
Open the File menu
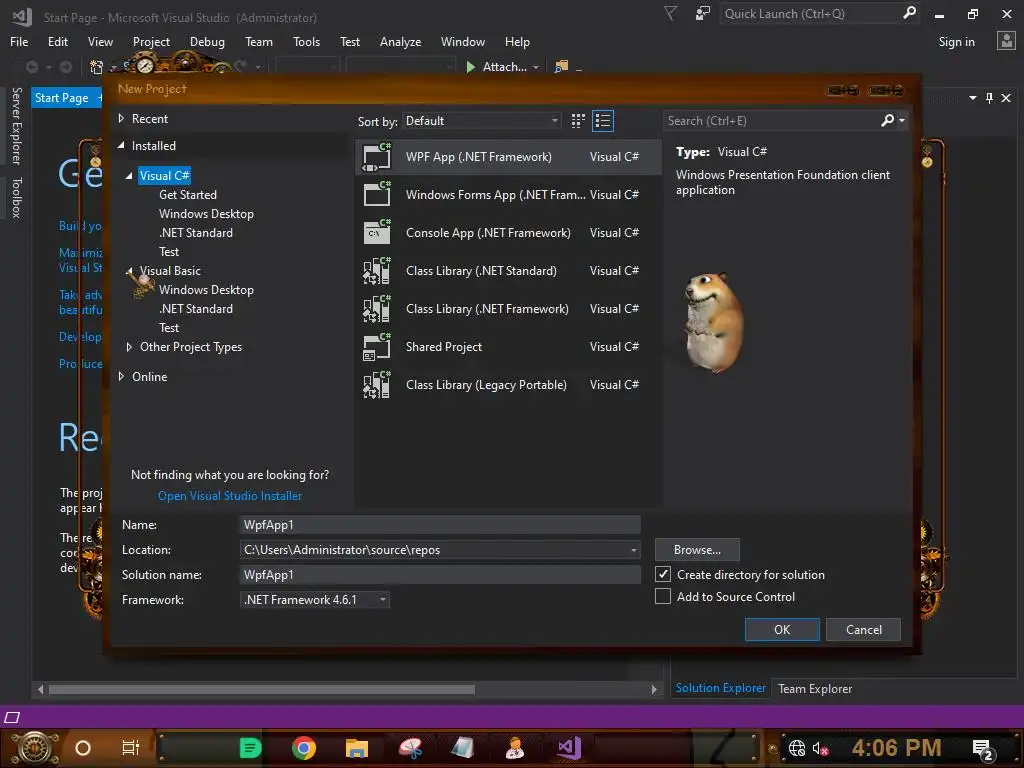click(x=19, y=42)
